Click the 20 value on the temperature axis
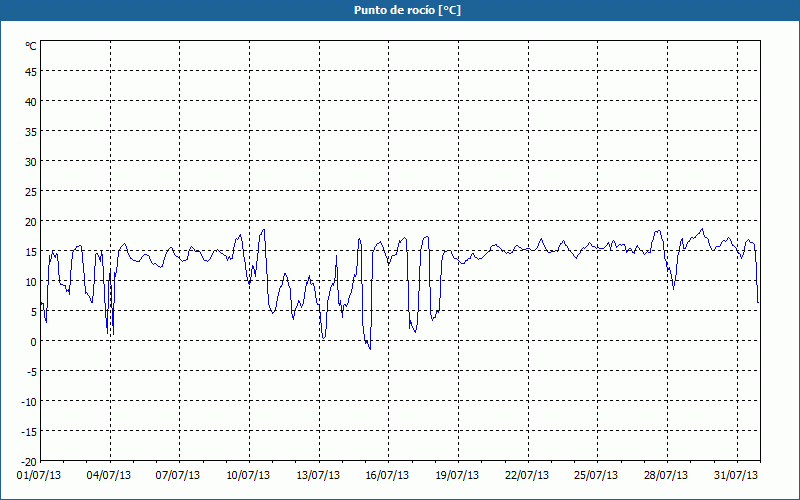The height and width of the screenshot is (500, 800). click(31, 222)
